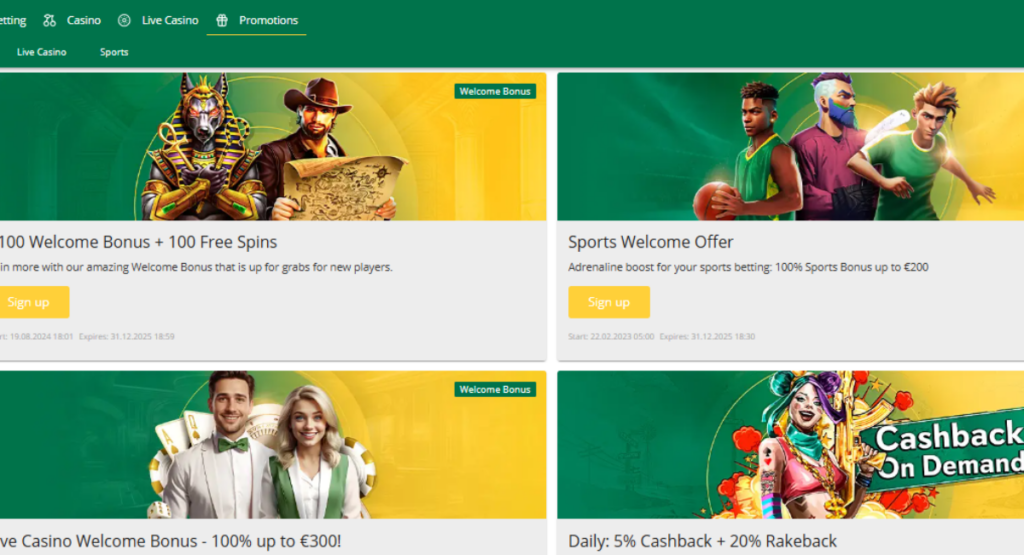
Task: Open the Anubis and explorer promo banner
Action: coord(273,146)
